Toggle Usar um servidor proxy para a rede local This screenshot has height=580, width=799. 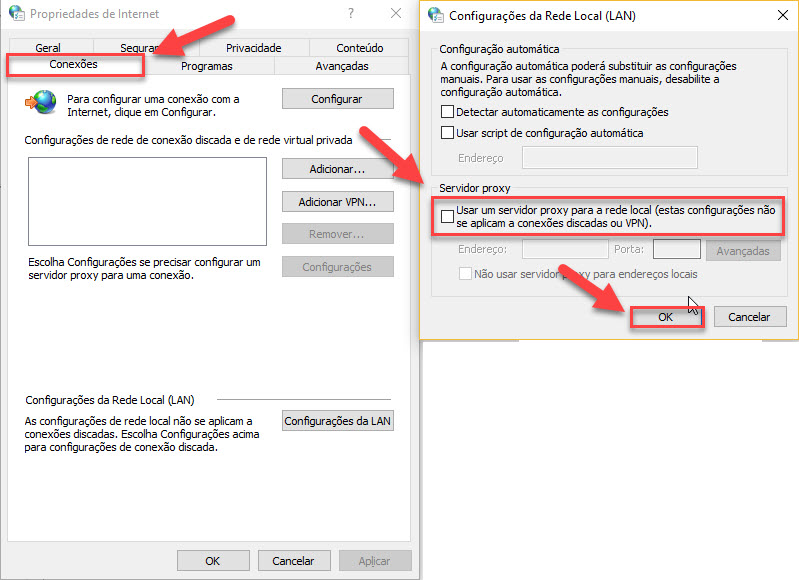click(447, 216)
